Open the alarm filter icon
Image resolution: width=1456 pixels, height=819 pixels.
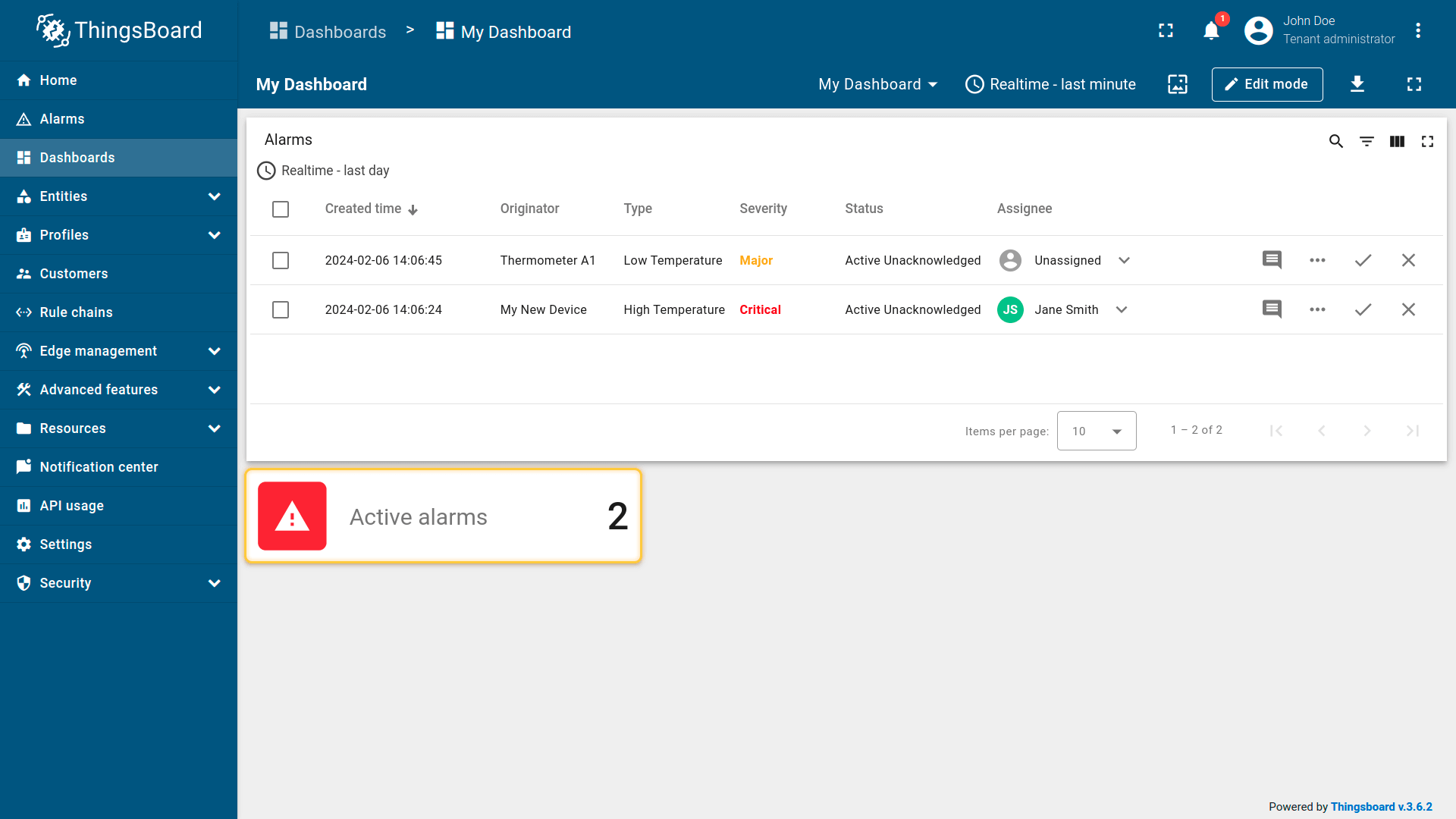click(1367, 141)
